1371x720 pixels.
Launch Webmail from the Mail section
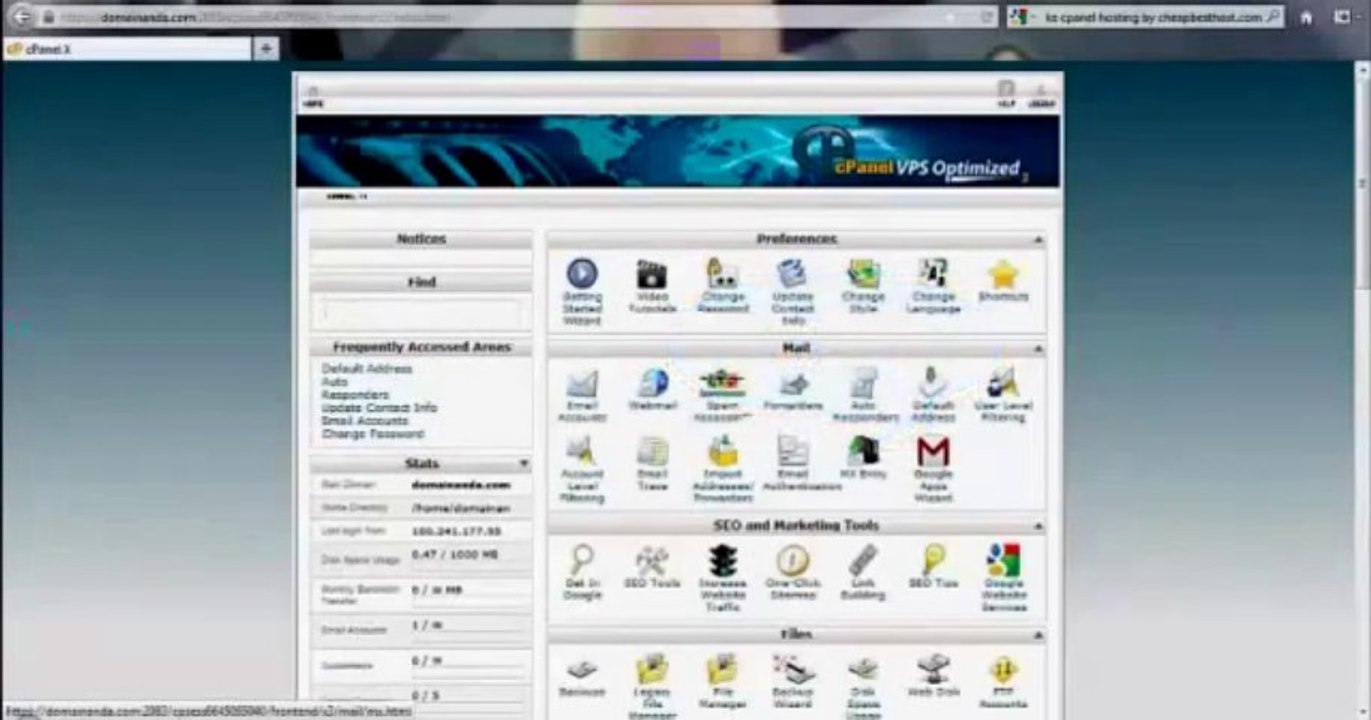[x=652, y=383]
